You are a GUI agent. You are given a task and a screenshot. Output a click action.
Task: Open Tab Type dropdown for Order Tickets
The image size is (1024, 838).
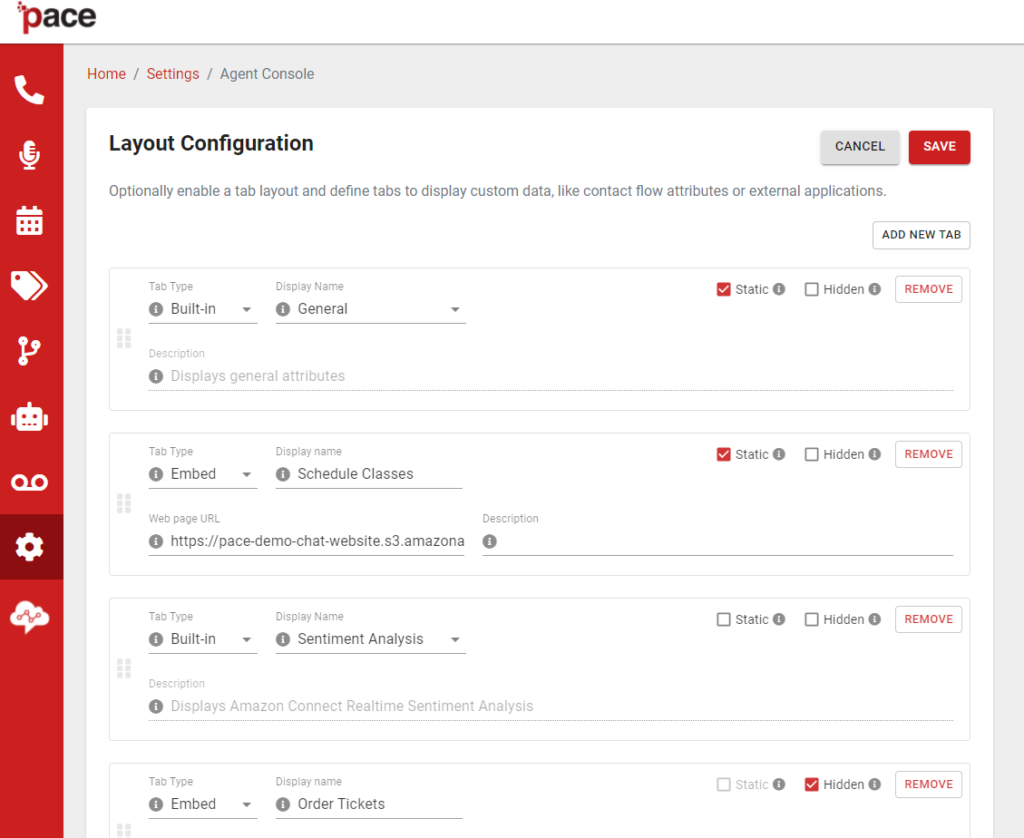click(x=203, y=804)
